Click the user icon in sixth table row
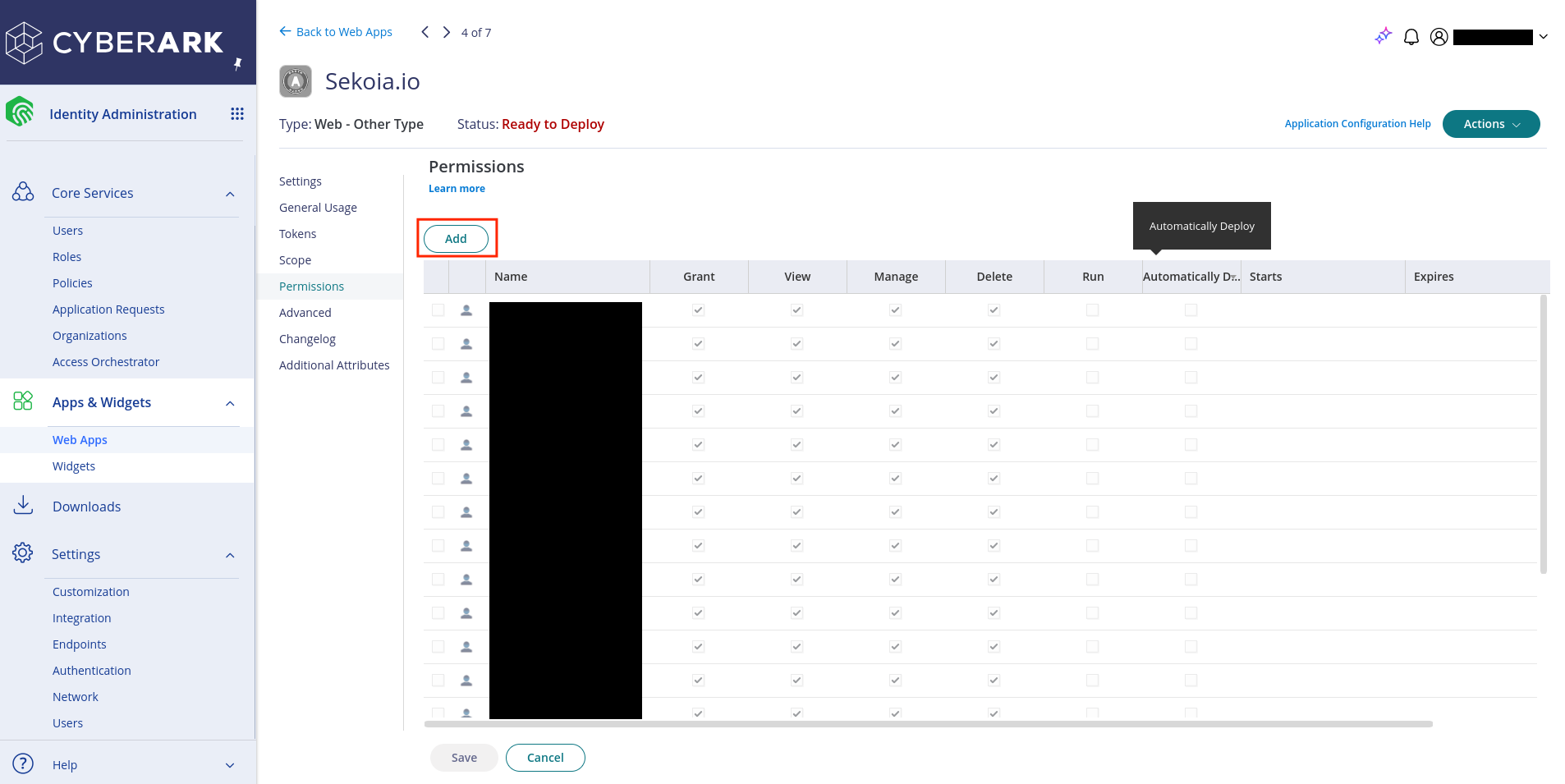Viewport: 1565px width, 784px height. [466, 479]
